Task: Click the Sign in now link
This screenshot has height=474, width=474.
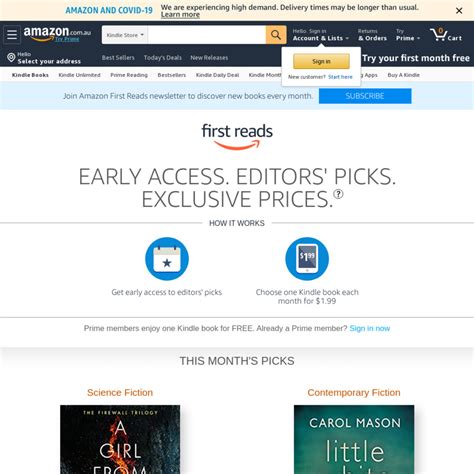Action: (370, 328)
